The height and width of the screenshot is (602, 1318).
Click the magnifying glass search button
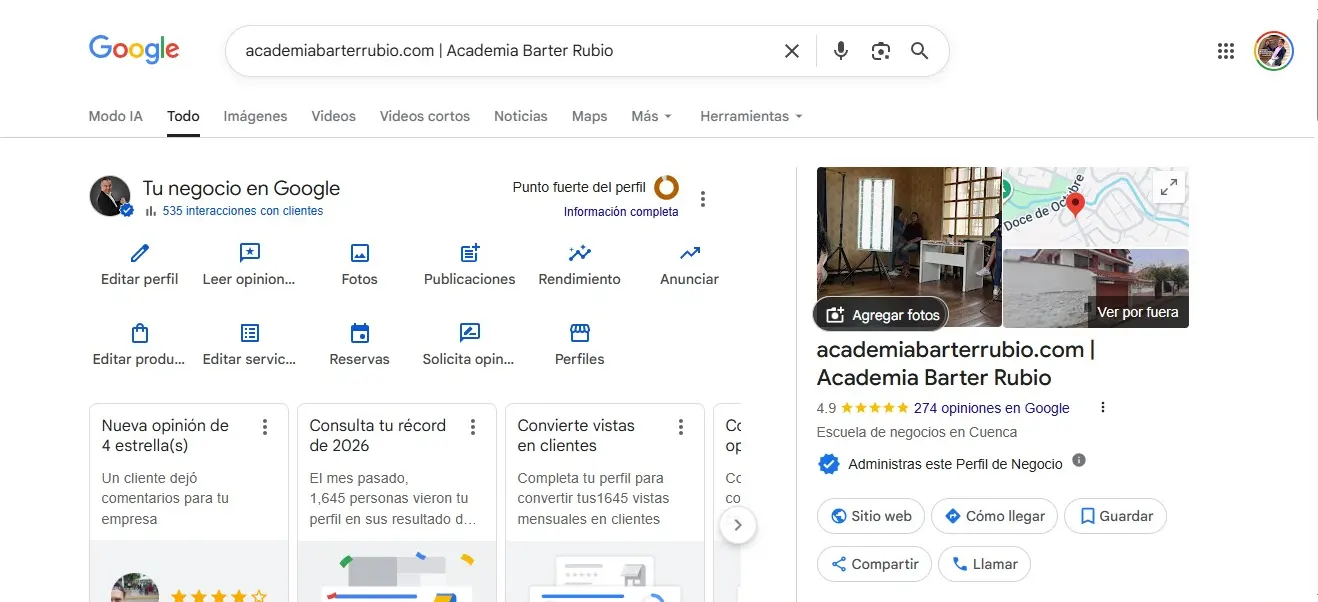pyautogui.click(x=920, y=51)
